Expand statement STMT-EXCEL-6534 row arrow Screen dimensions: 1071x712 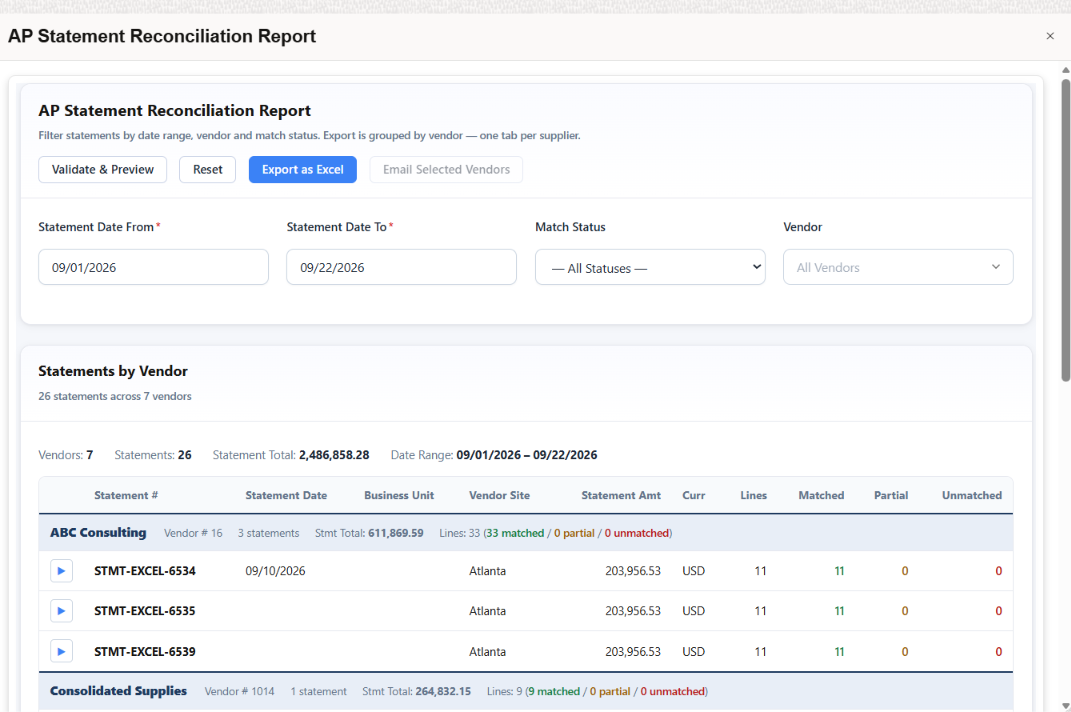coord(61,571)
